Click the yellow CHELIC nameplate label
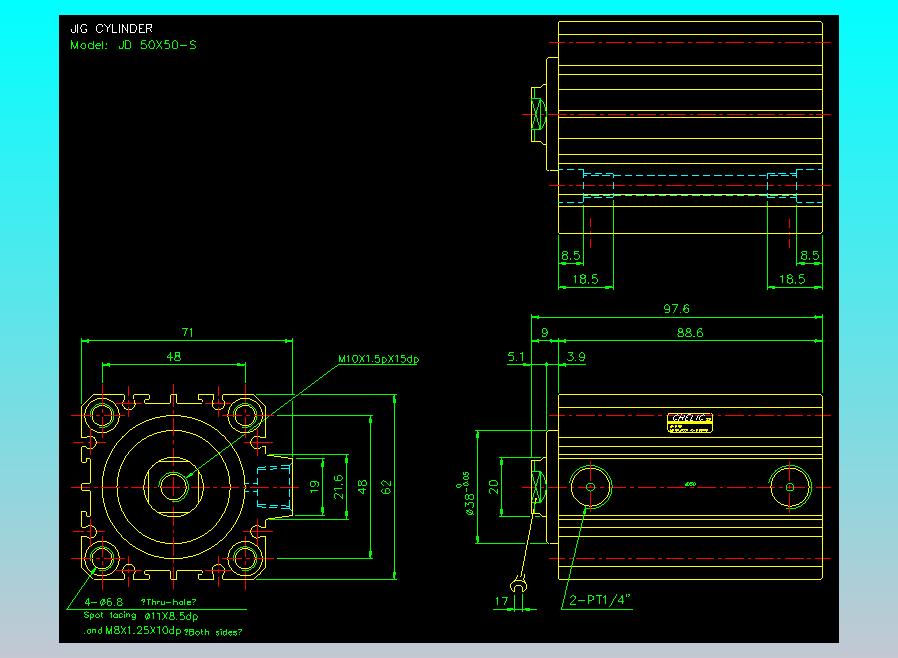Viewport: 898px width, 658px height. [x=690, y=423]
